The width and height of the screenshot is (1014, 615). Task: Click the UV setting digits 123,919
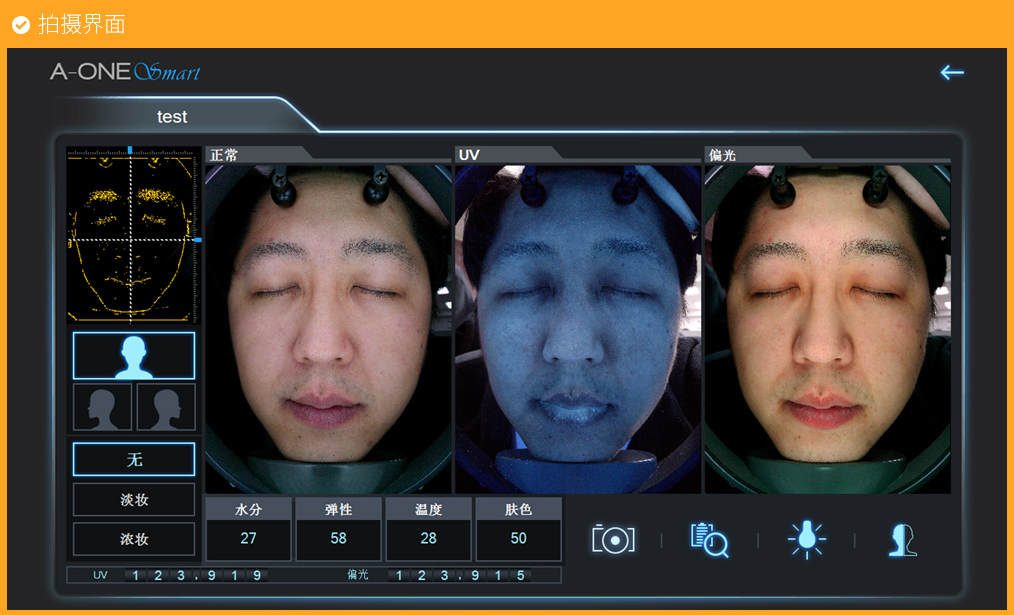click(x=196, y=575)
